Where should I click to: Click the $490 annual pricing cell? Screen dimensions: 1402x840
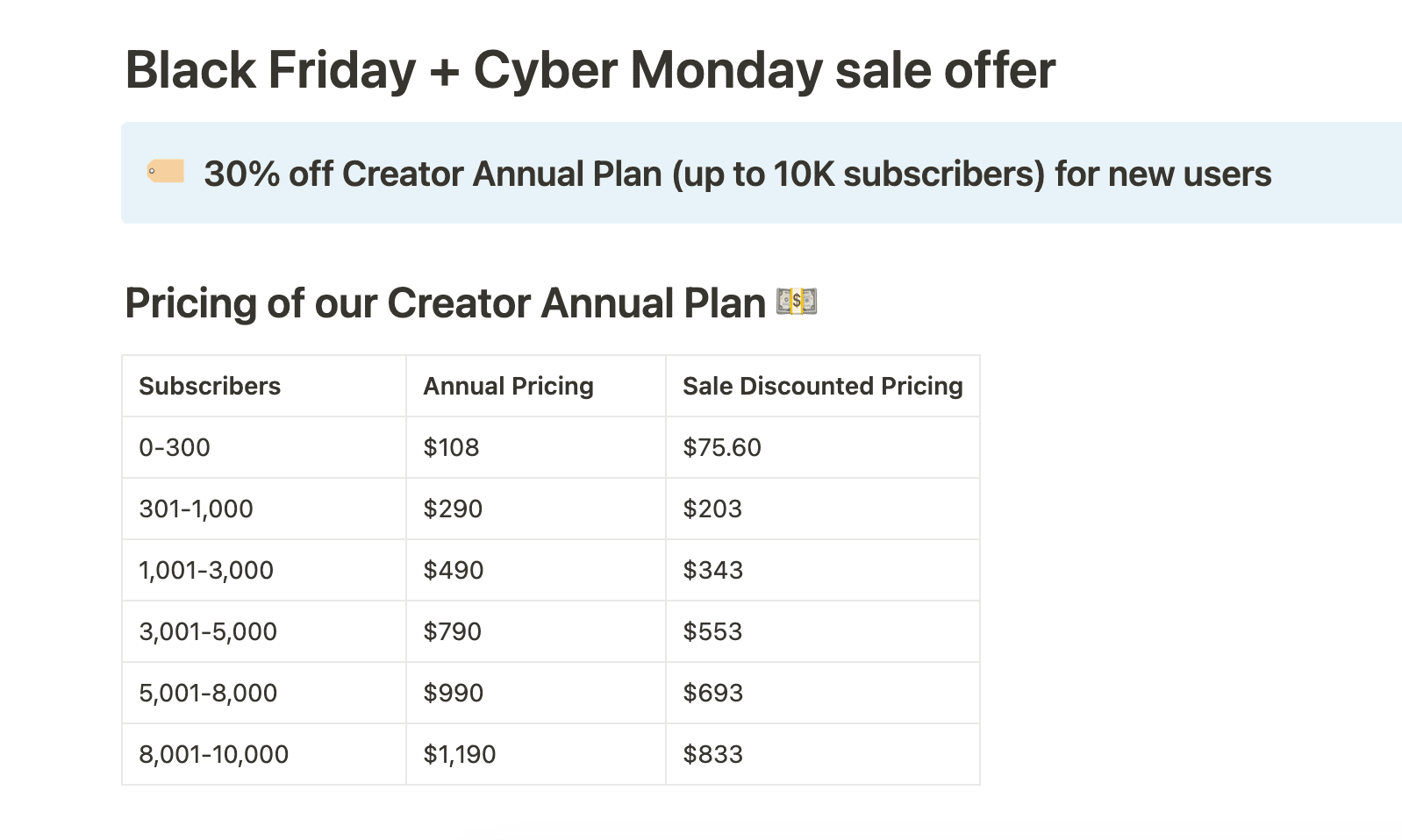[453, 570]
